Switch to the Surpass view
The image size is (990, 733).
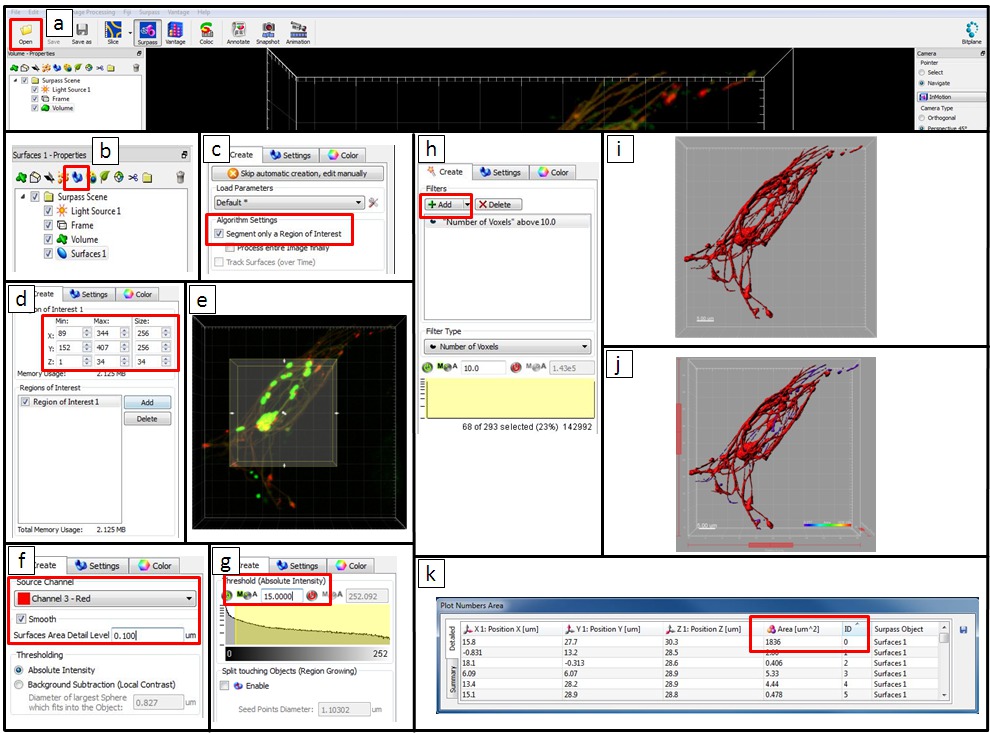point(147,32)
